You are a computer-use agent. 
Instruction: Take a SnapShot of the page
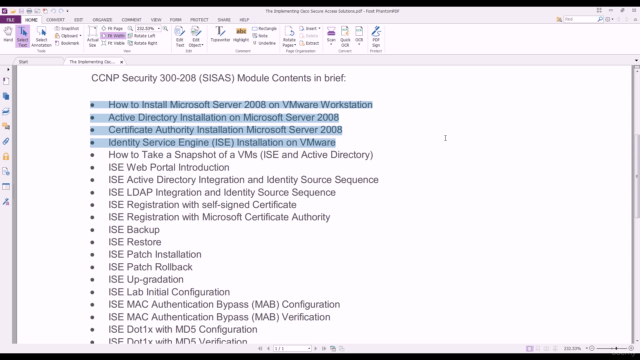[67, 29]
